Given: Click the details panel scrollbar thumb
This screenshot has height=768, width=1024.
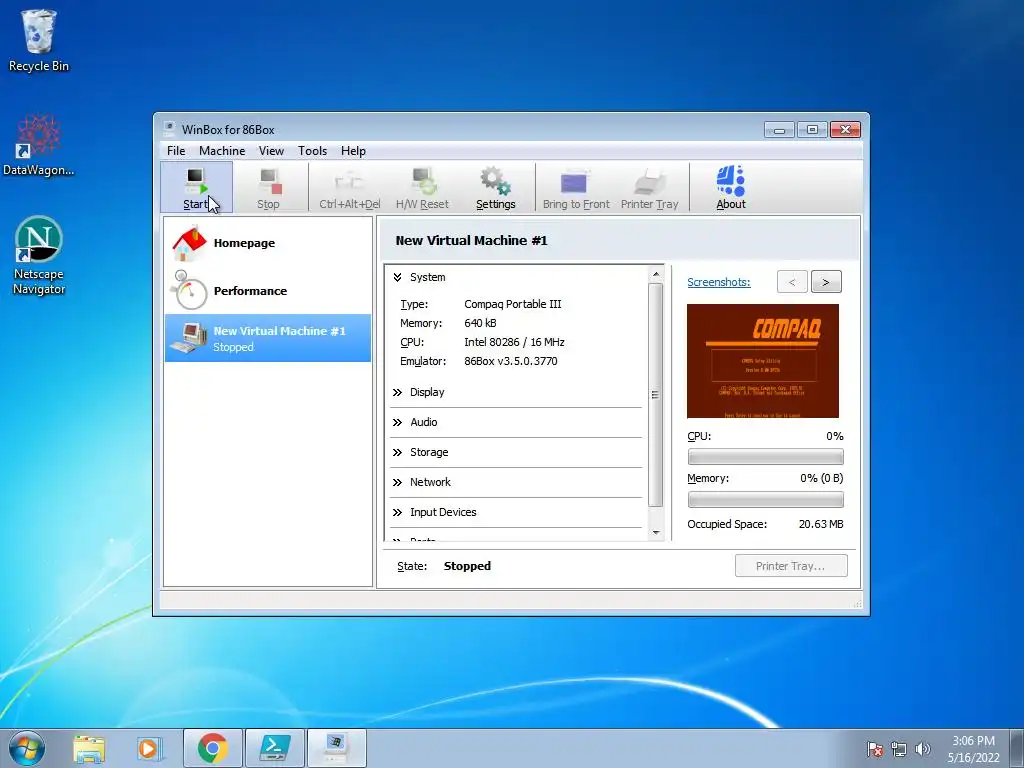Looking at the screenshot, I should pyautogui.click(x=656, y=395).
